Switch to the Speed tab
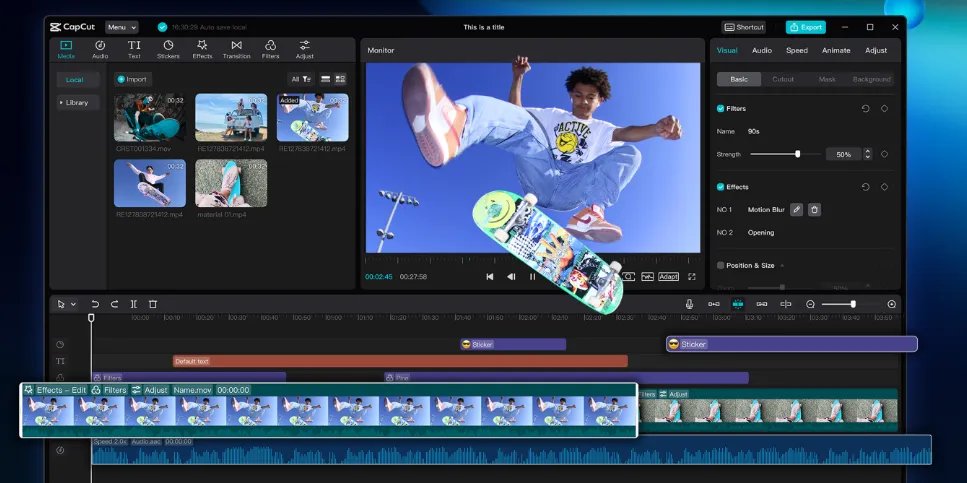This screenshot has height=483, width=967. coord(796,50)
